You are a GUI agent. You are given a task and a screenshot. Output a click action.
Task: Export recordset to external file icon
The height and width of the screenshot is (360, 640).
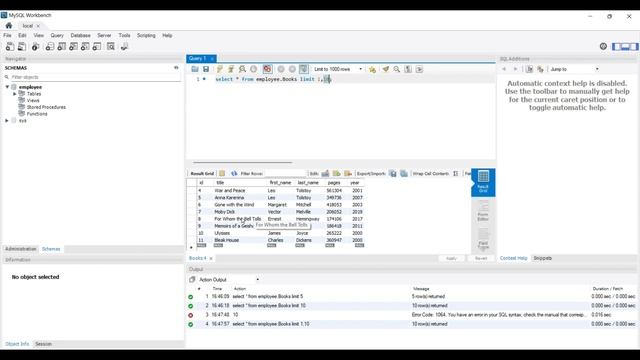[x=393, y=173]
